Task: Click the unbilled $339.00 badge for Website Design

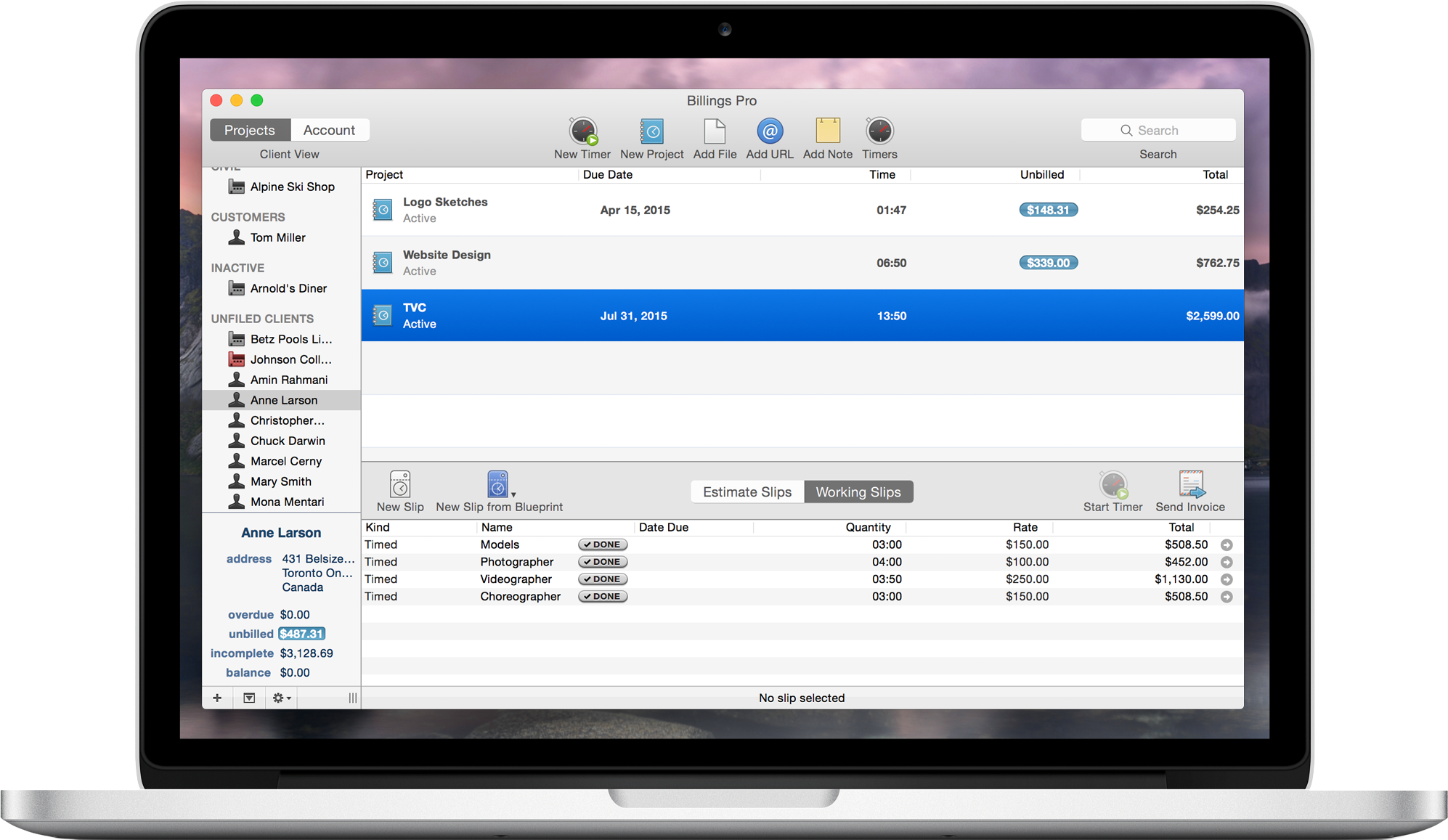Action: (x=1048, y=262)
